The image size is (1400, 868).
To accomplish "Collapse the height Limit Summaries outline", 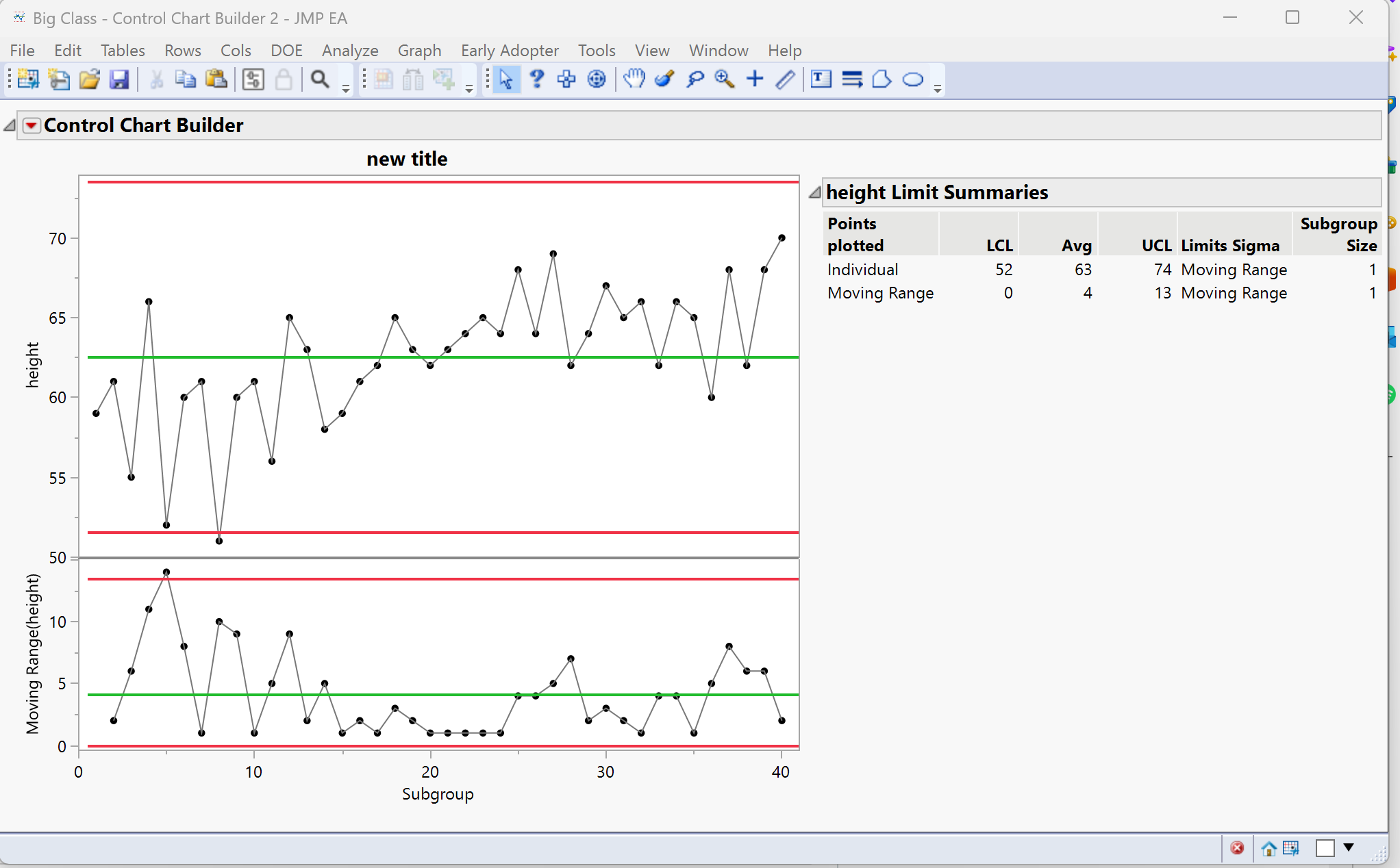I will (814, 192).
